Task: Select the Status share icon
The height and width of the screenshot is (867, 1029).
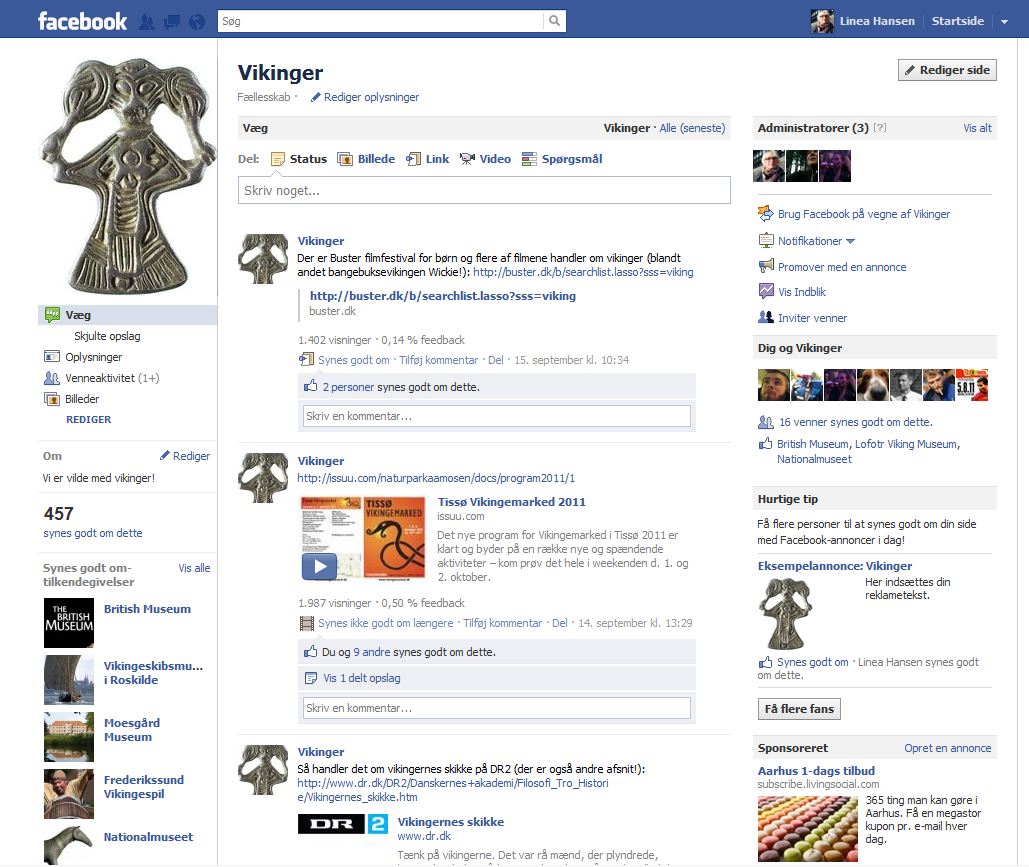Action: [278, 159]
